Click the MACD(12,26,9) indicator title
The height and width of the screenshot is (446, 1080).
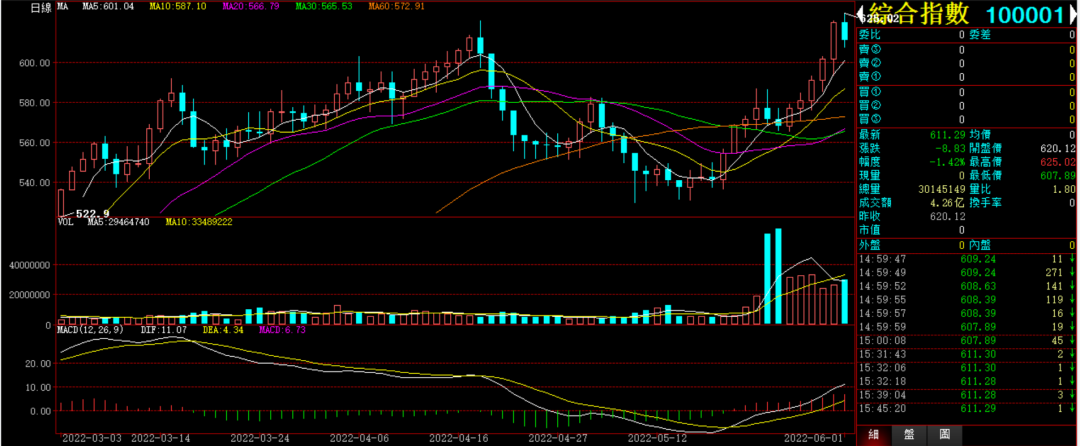(x=88, y=330)
